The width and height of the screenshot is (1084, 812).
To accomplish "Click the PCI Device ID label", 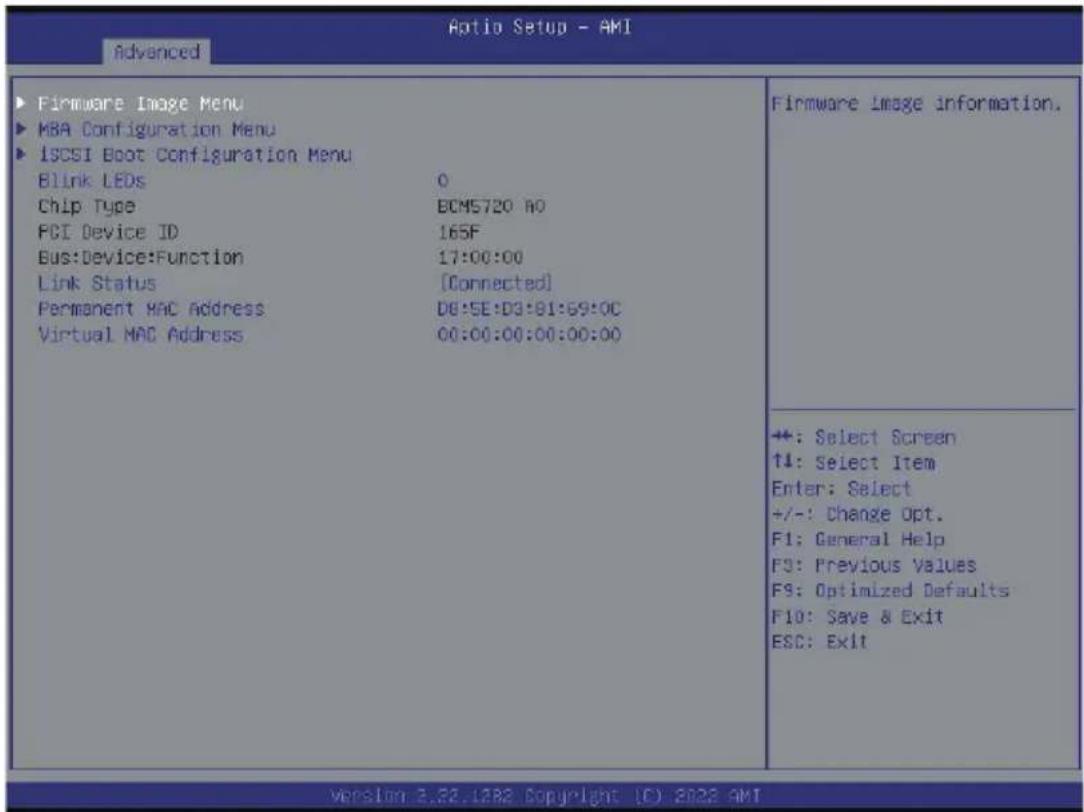I will click(108, 232).
